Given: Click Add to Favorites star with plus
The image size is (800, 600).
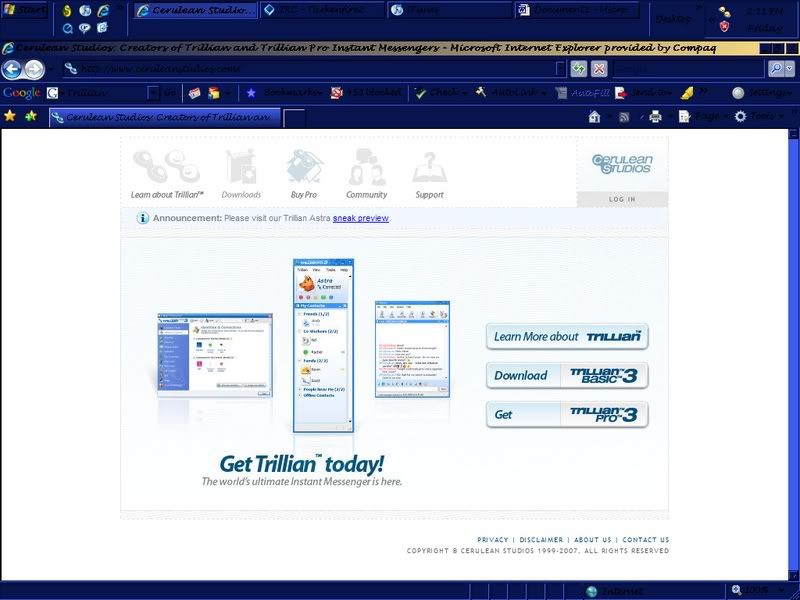Looking at the screenshot, I should click(31, 116).
